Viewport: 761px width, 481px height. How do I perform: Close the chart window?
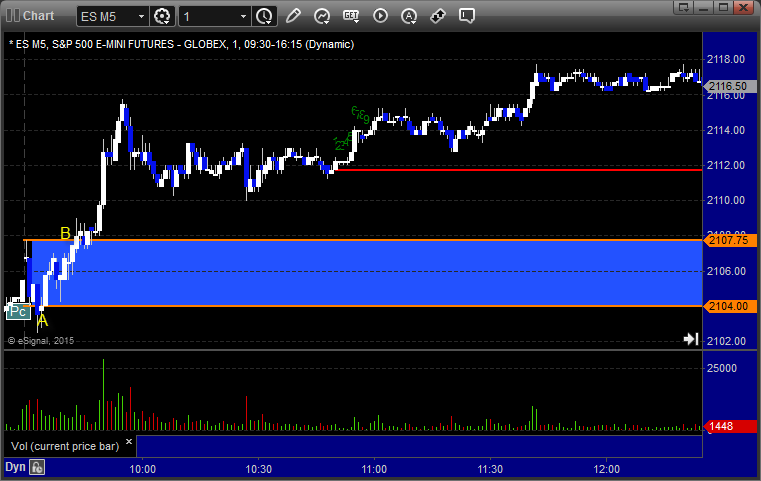click(743, 7)
